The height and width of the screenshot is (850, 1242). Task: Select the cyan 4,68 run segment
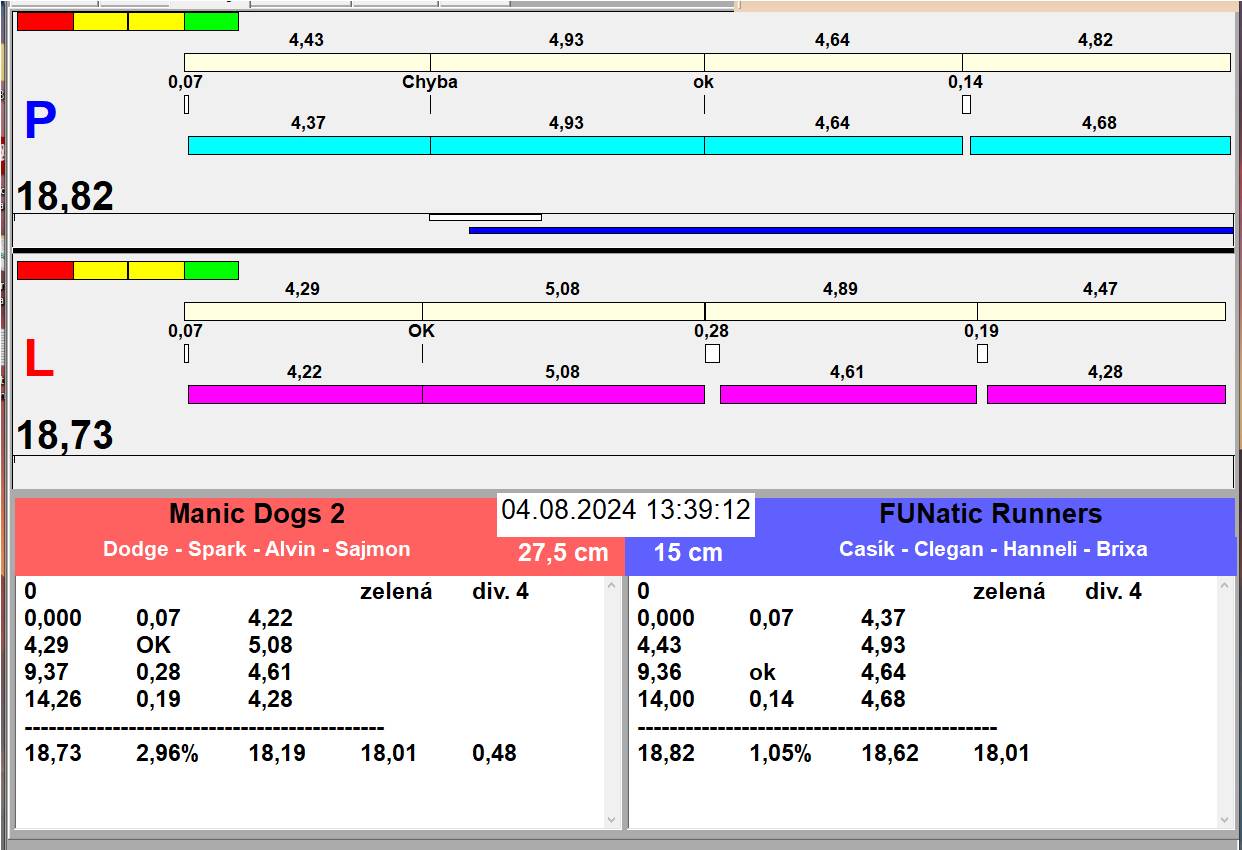(1100, 146)
